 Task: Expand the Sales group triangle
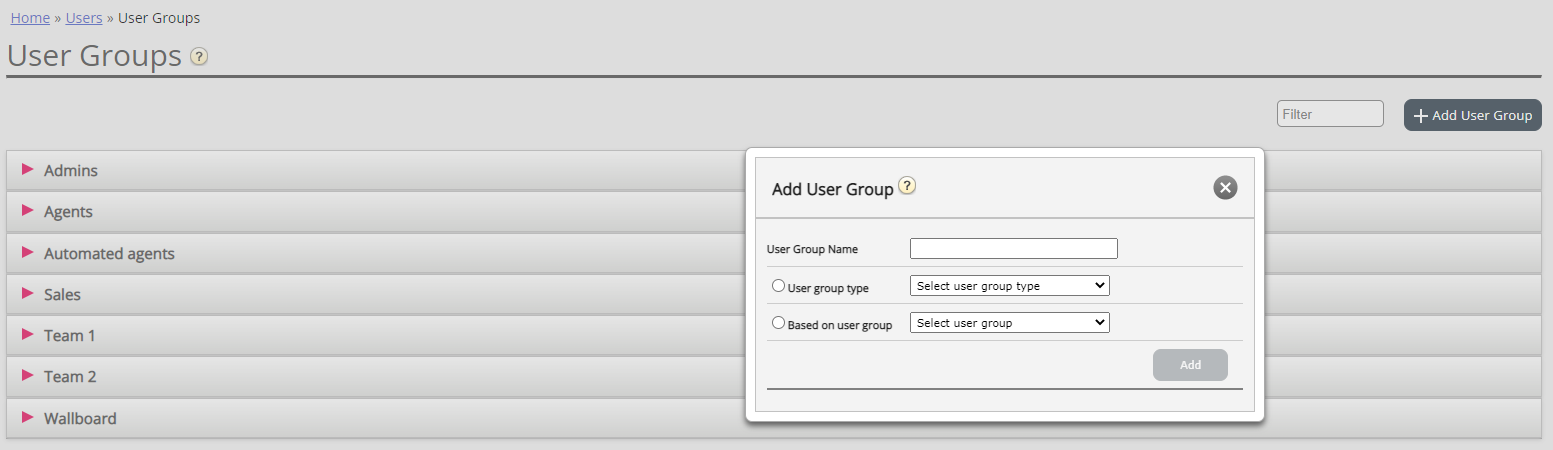pos(28,294)
